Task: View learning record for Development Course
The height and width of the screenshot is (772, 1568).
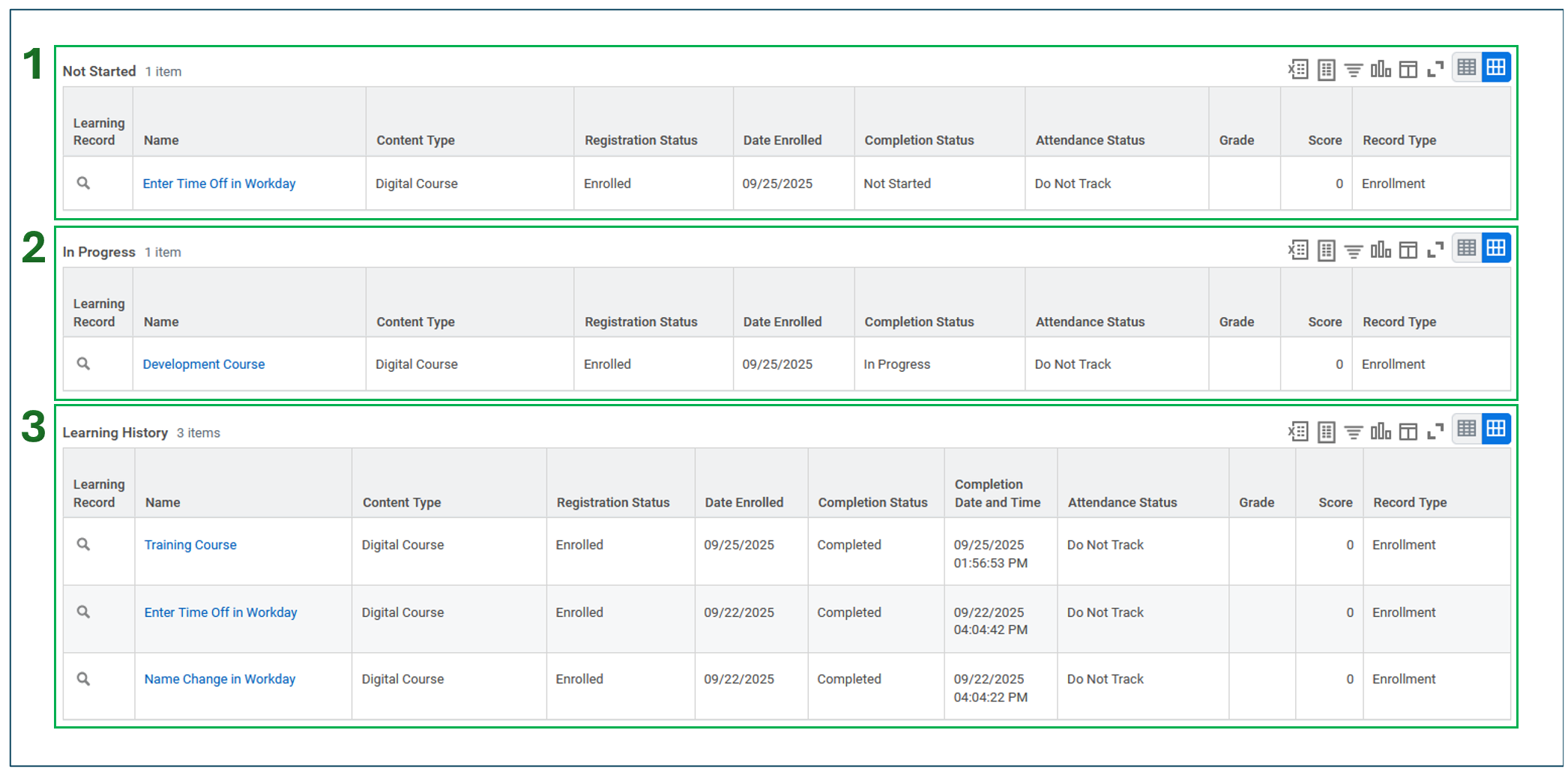Action: [83, 364]
